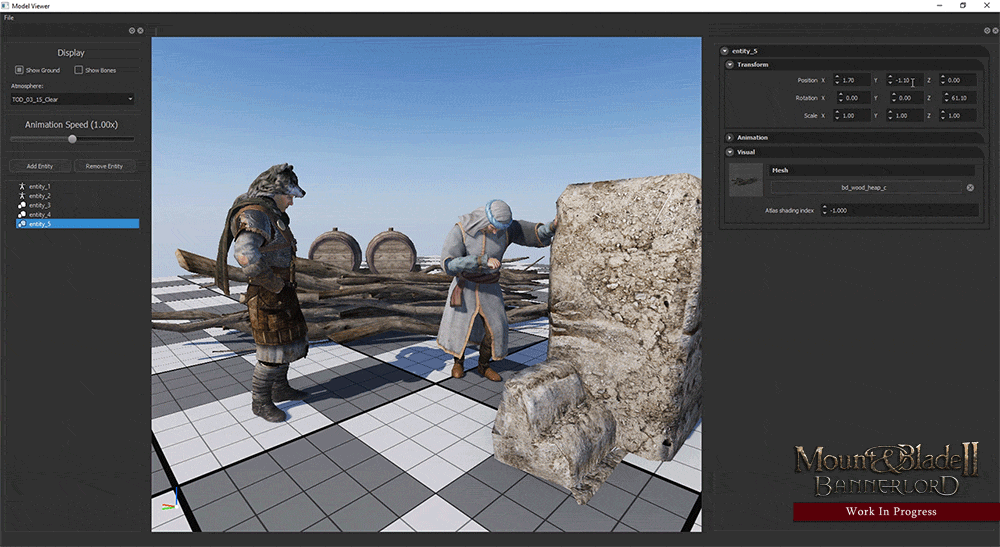This screenshot has width=1000, height=547.
Task: Enable the Show Bones checkbox
Action: (x=79, y=70)
